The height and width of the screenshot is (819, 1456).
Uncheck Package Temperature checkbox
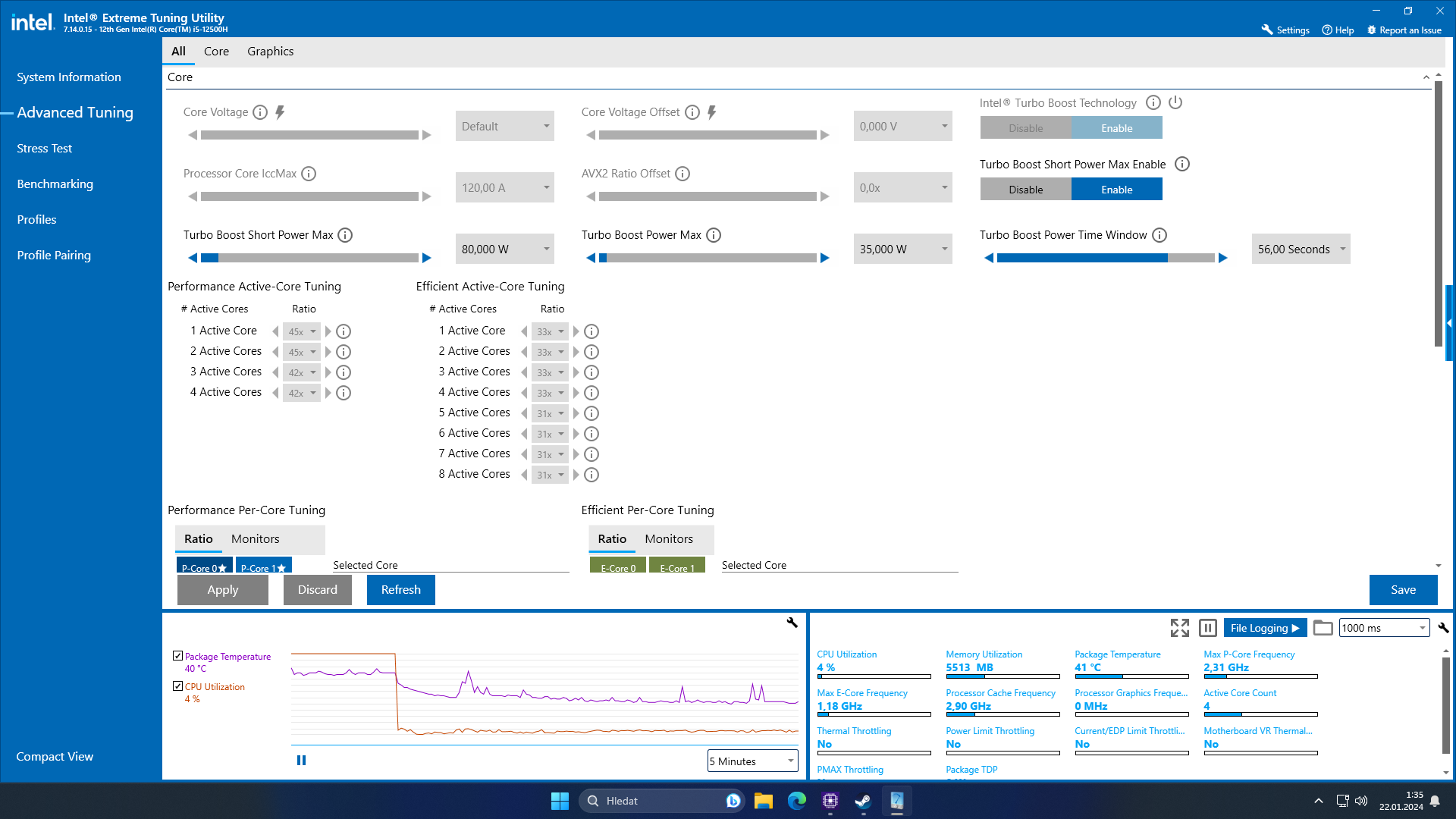(177, 656)
